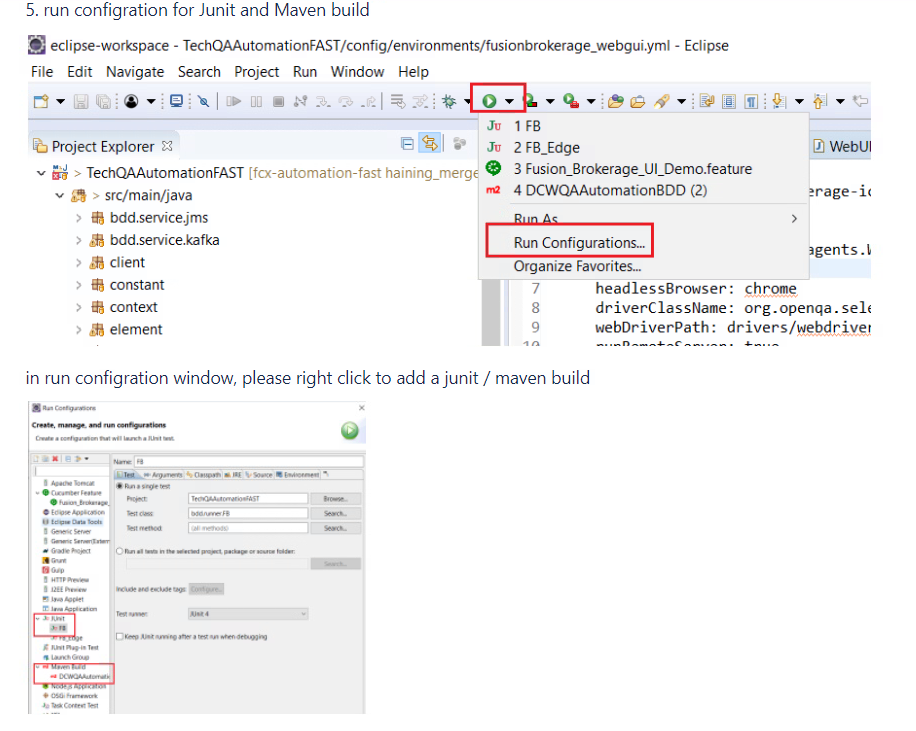
Task: Click the Open Type icon in the toolbar
Action: tap(615, 102)
